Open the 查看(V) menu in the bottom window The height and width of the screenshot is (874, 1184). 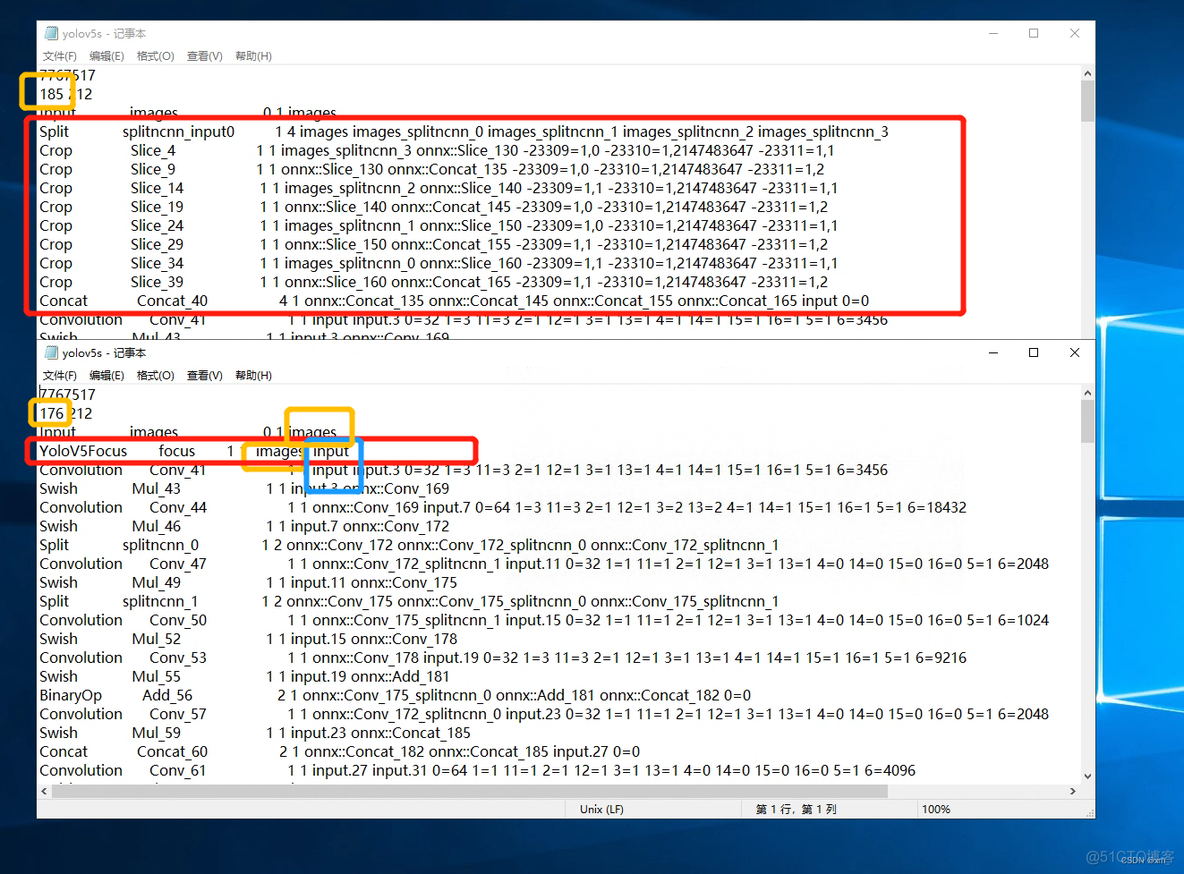click(x=204, y=375)
